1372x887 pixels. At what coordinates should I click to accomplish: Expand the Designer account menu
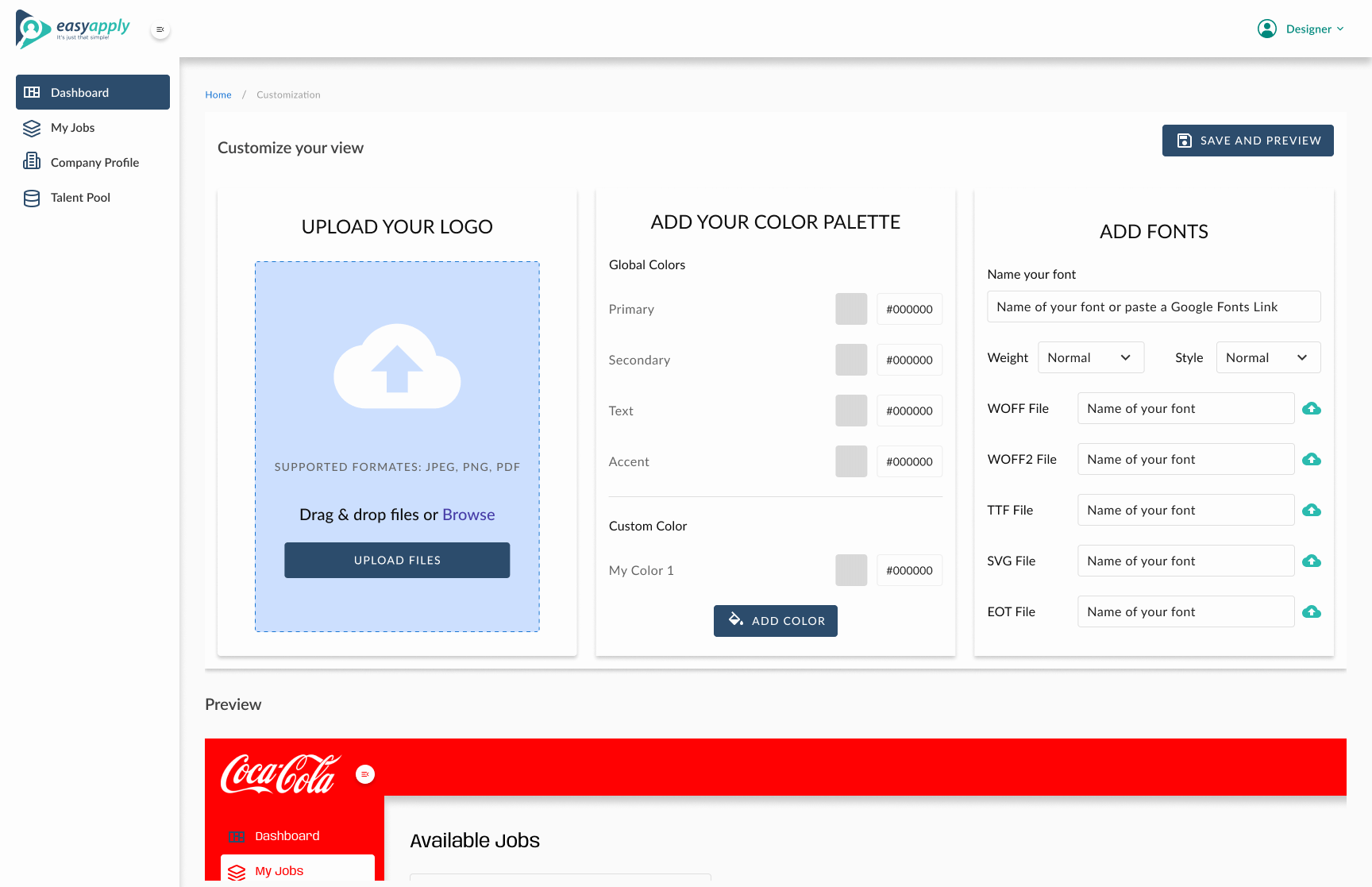coord(1315,29)
